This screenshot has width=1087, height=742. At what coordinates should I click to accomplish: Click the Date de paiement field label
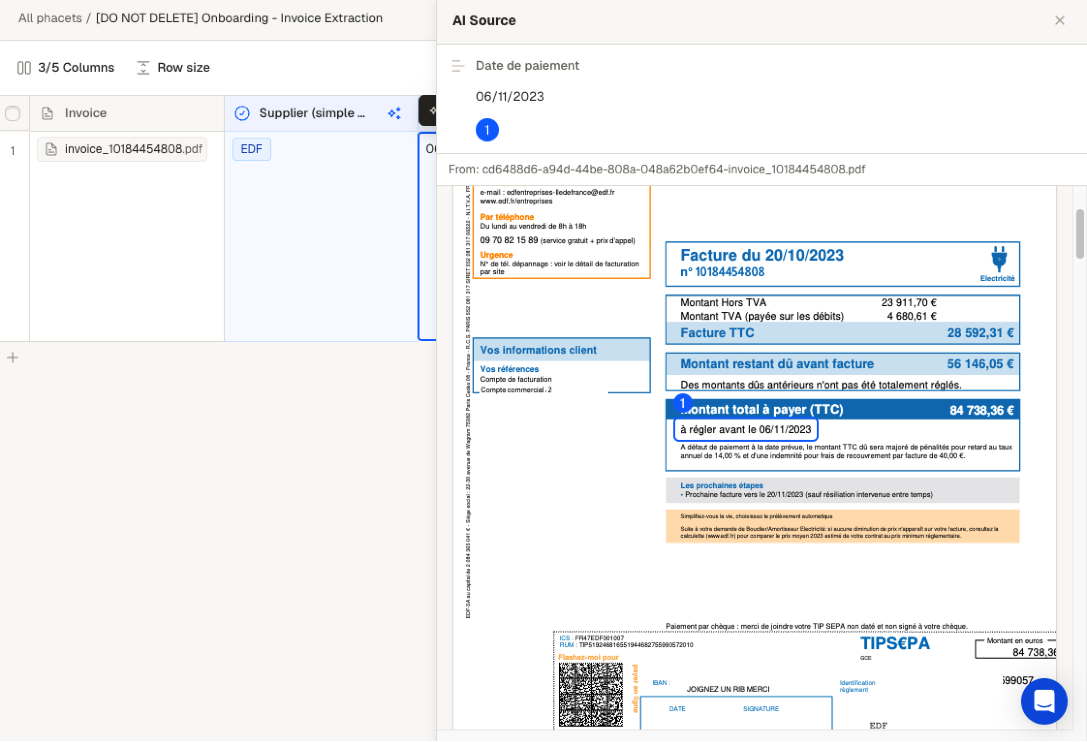(x=527, y=66)
